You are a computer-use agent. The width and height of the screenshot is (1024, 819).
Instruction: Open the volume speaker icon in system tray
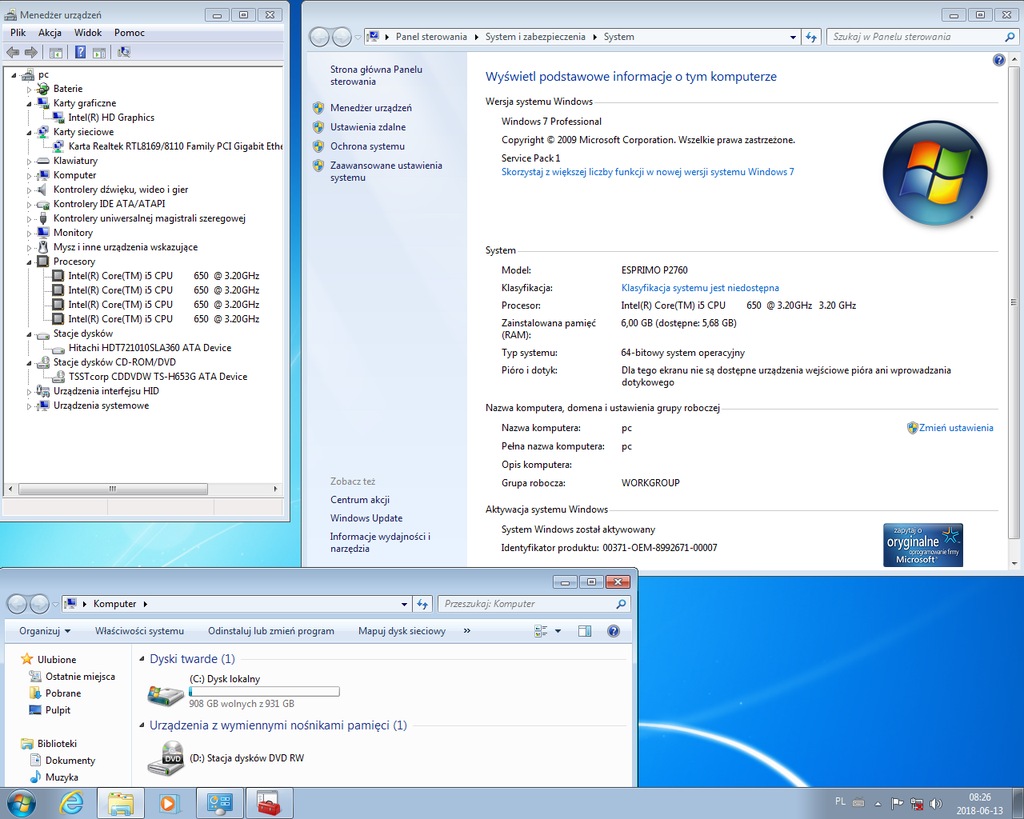[936, 803]
